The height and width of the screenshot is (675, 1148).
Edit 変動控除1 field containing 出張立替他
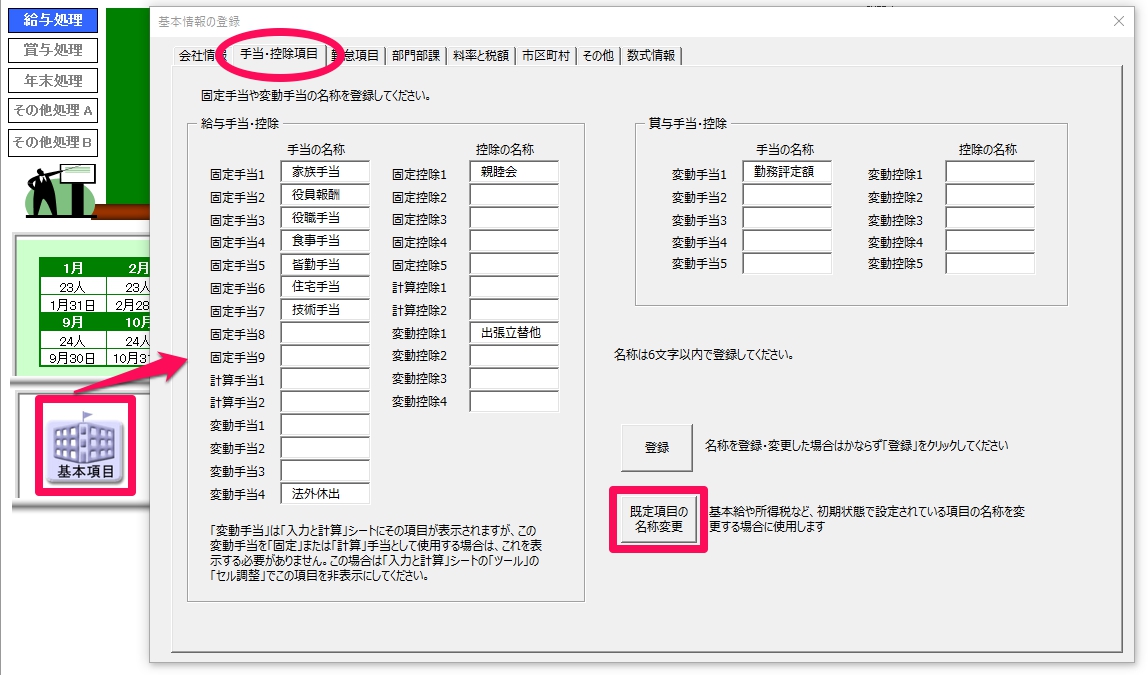pyautogui.click(x=514, y=333)
